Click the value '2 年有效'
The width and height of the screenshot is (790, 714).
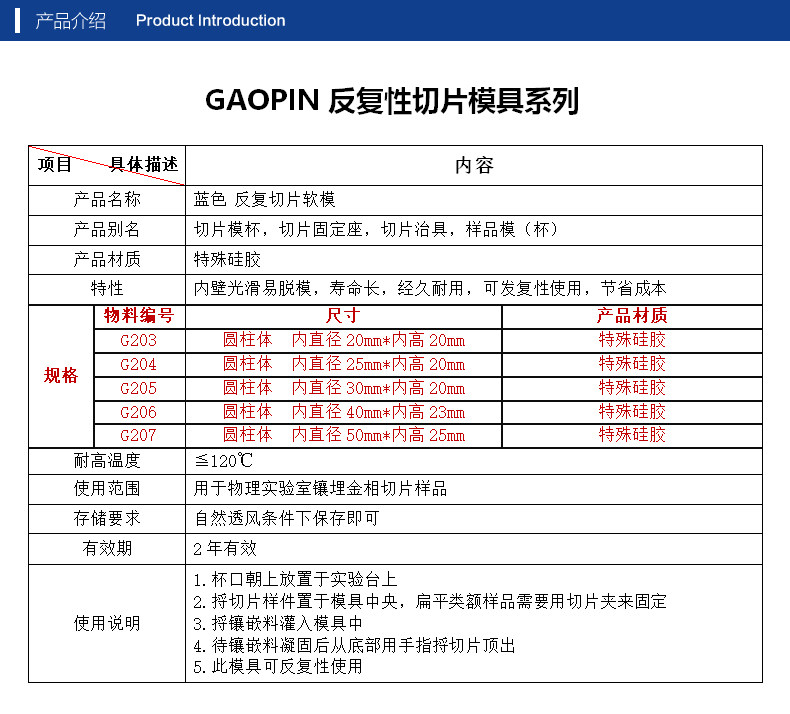tap(225, 548)
